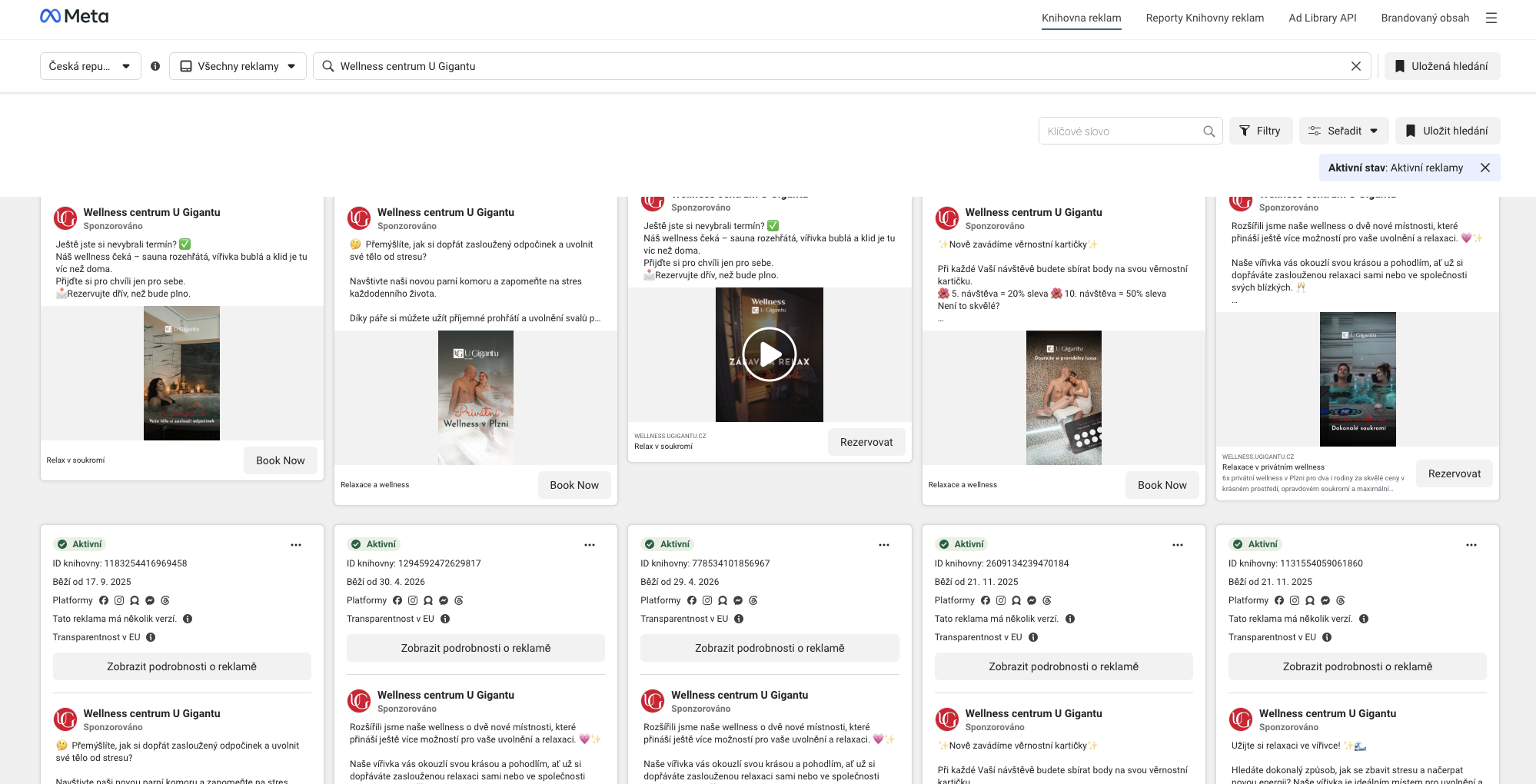The height and width of the screenshot is (784, 1536).
Task: Click multiple-versions info icon for ad 1131554059061860
Action: 1364,619
